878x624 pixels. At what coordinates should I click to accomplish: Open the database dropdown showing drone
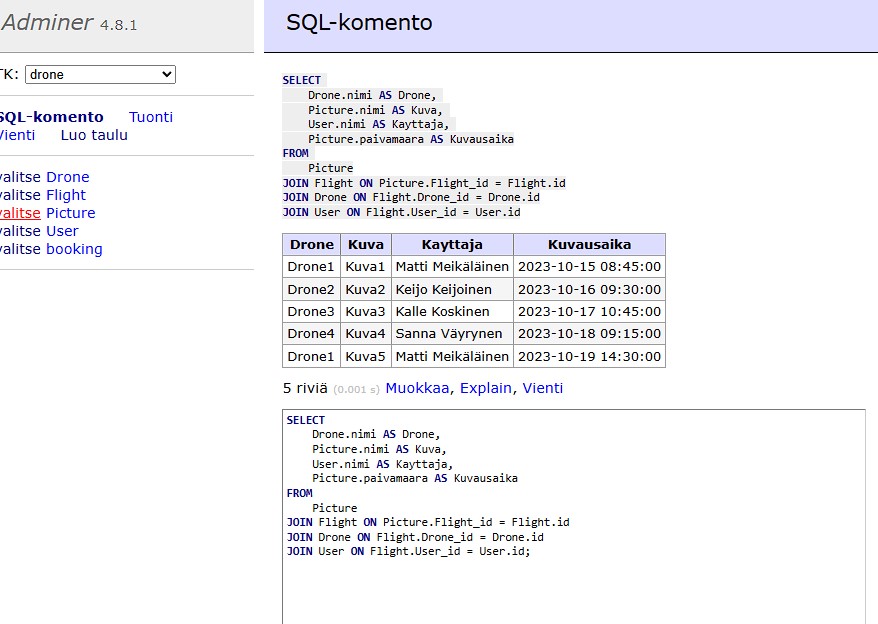pyautogui.click(x=100, y=74)
